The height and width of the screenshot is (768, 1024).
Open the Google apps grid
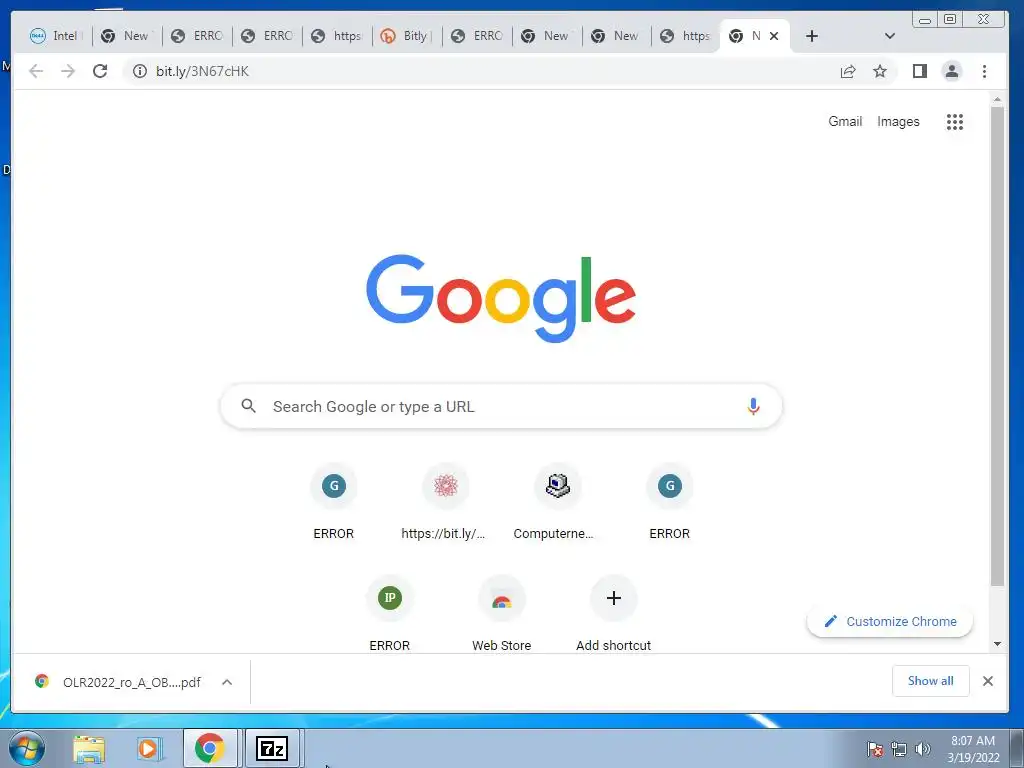pyautogui.click(x=955, y=121)
